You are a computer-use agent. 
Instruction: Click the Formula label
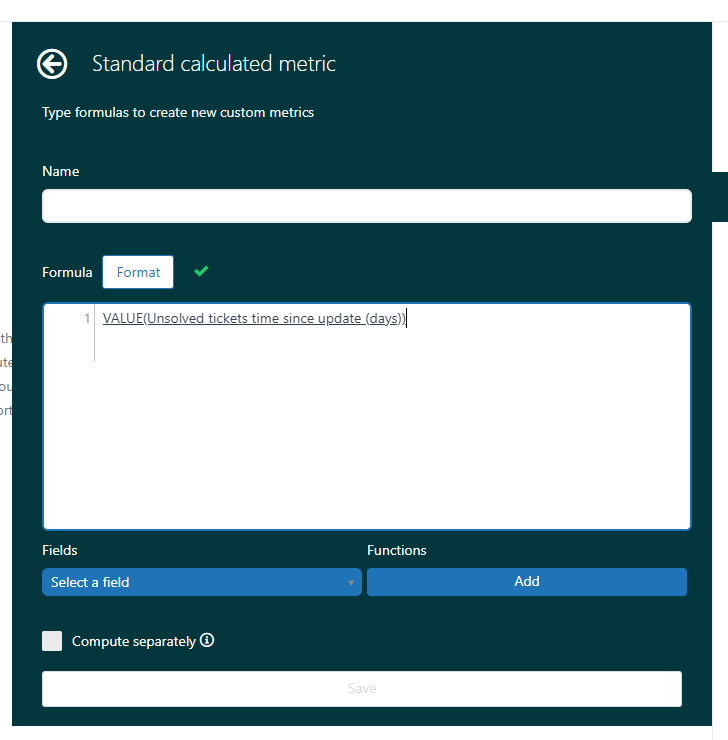pos(67,272)
